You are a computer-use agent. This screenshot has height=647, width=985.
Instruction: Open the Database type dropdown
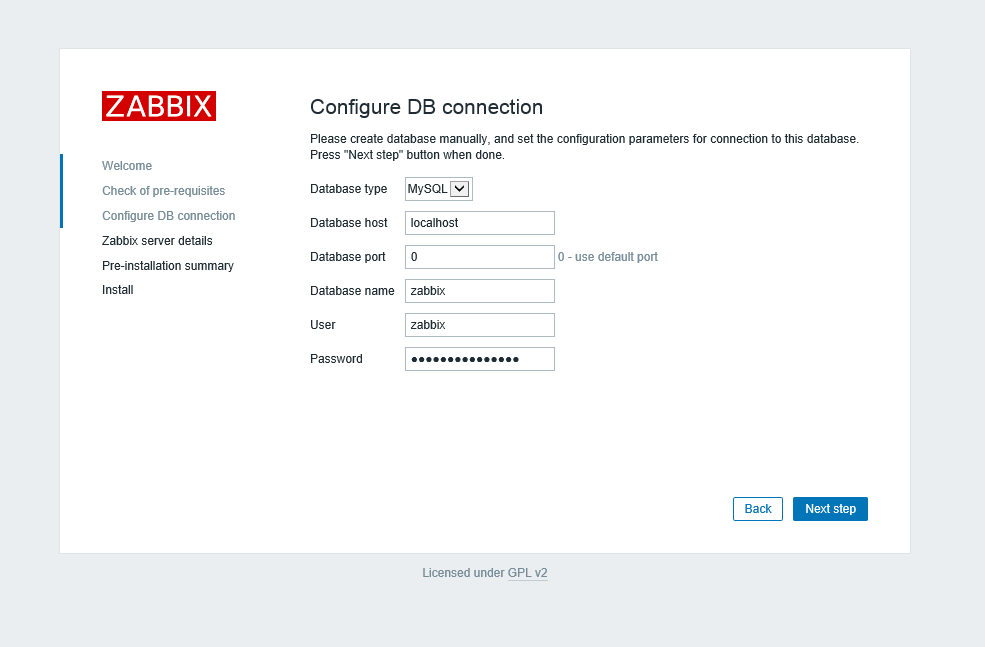pos(438,189)
